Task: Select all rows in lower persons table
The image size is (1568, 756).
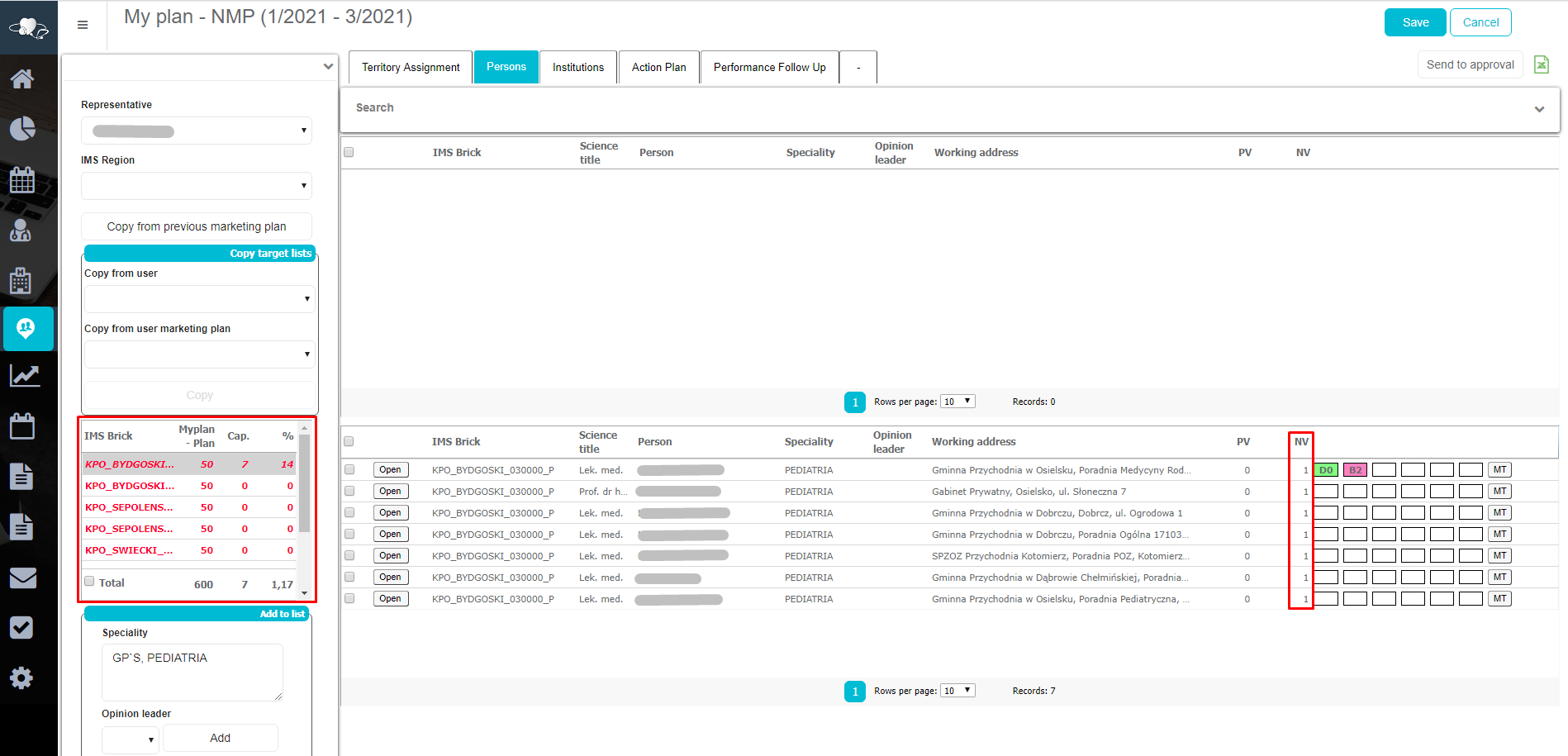Action: coord(349,441)
